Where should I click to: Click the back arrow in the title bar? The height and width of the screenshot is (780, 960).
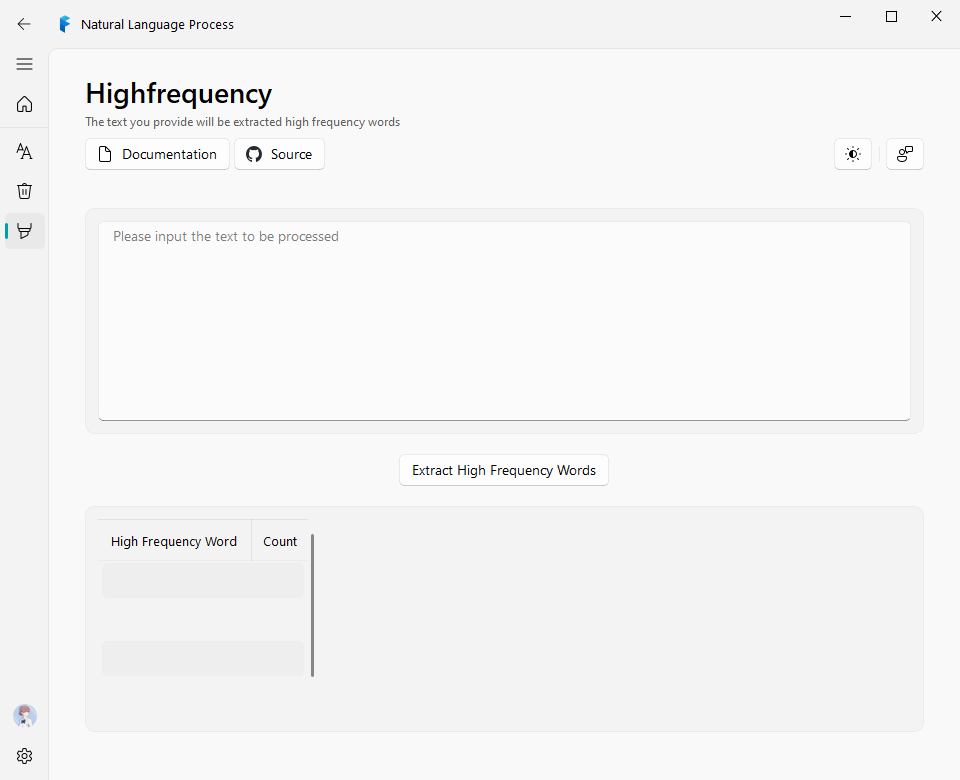pyautogui.click(x=24, y=24)
